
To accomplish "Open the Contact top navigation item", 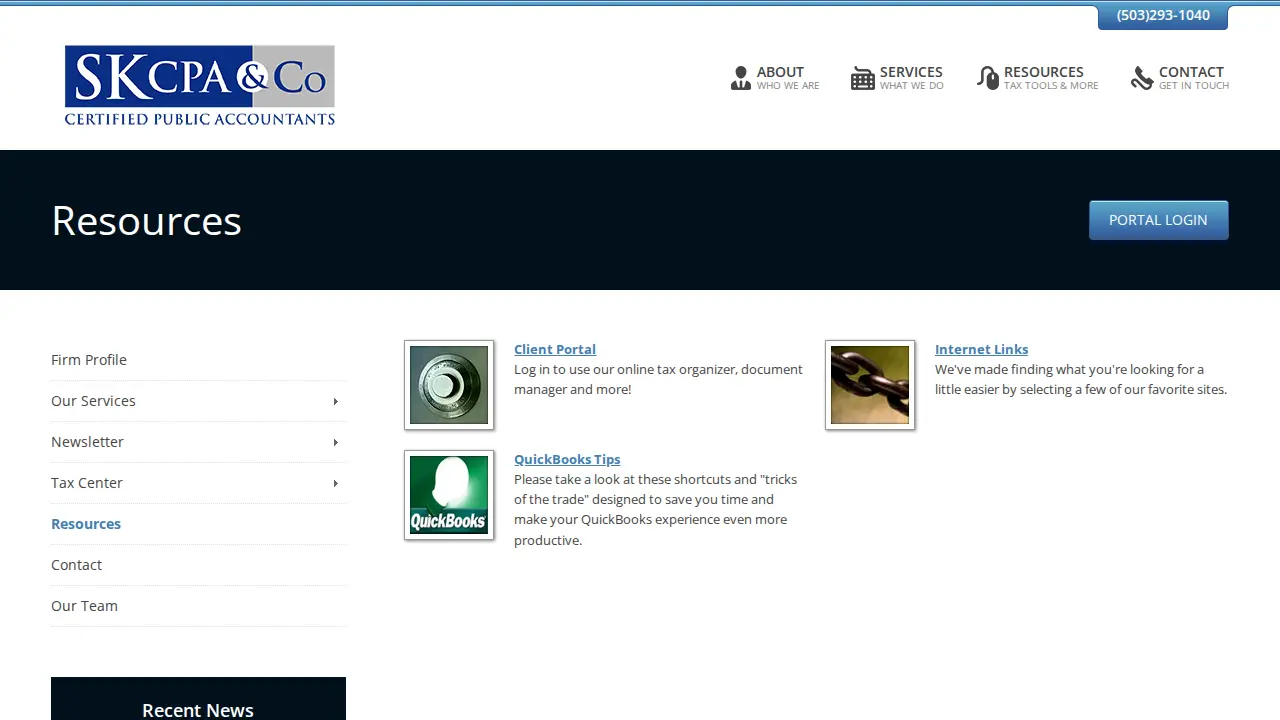I will [1180, 78].
